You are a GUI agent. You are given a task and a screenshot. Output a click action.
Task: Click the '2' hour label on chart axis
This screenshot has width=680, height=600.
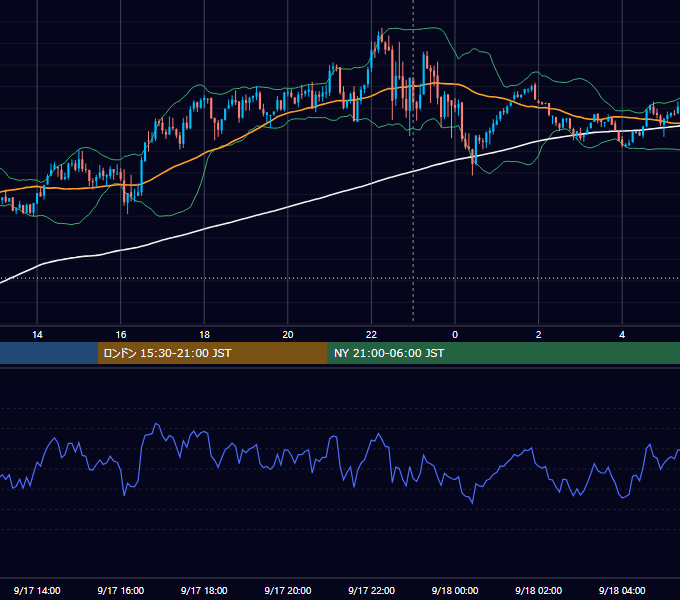pos(539,335)
